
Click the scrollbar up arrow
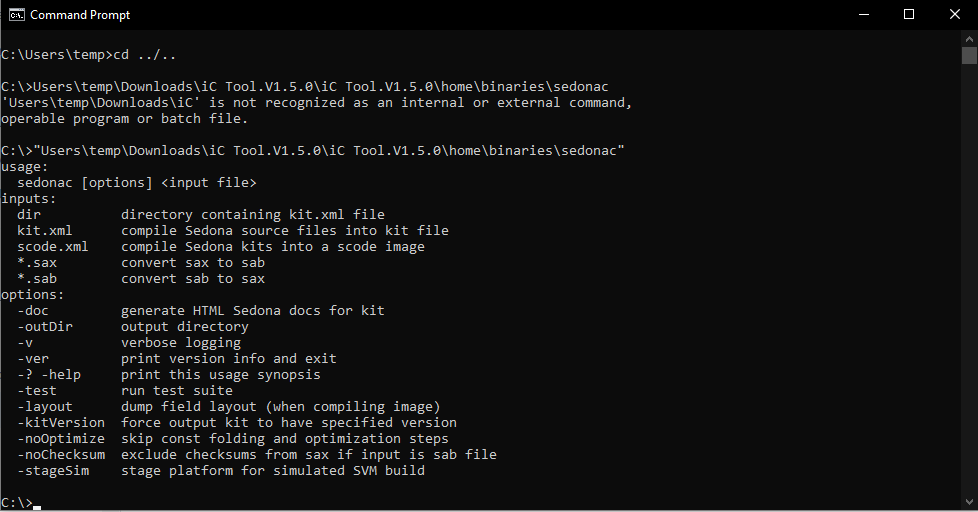(968, 38)
